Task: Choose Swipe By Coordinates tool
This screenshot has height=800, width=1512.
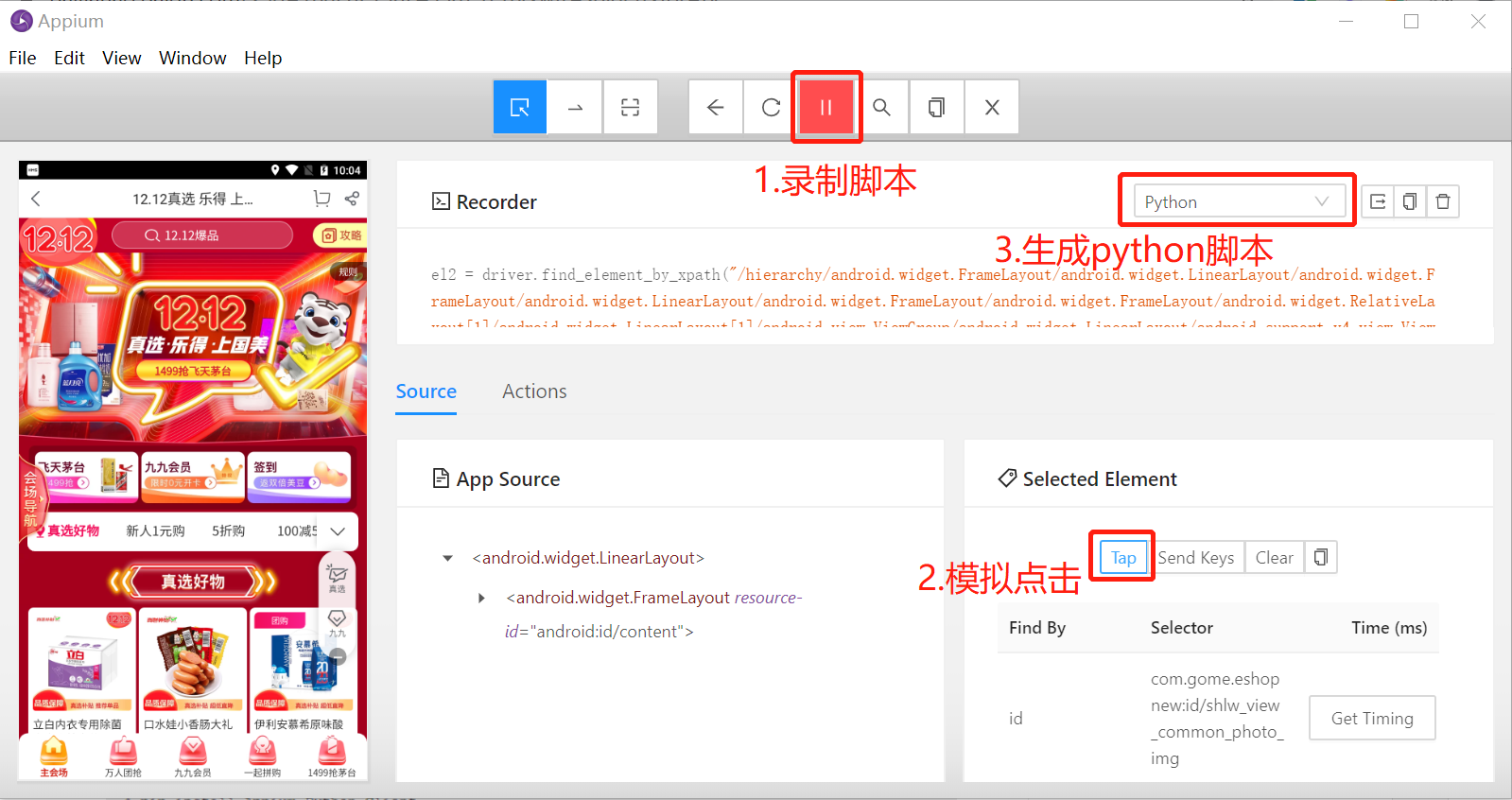Action: [575, 107]
